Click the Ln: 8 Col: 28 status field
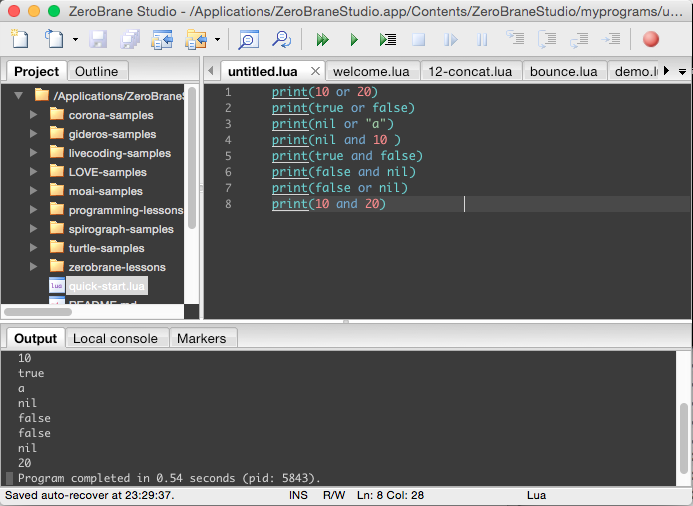Image resolution: width=693 pixels, height=506 pixels. click(390, 495)
